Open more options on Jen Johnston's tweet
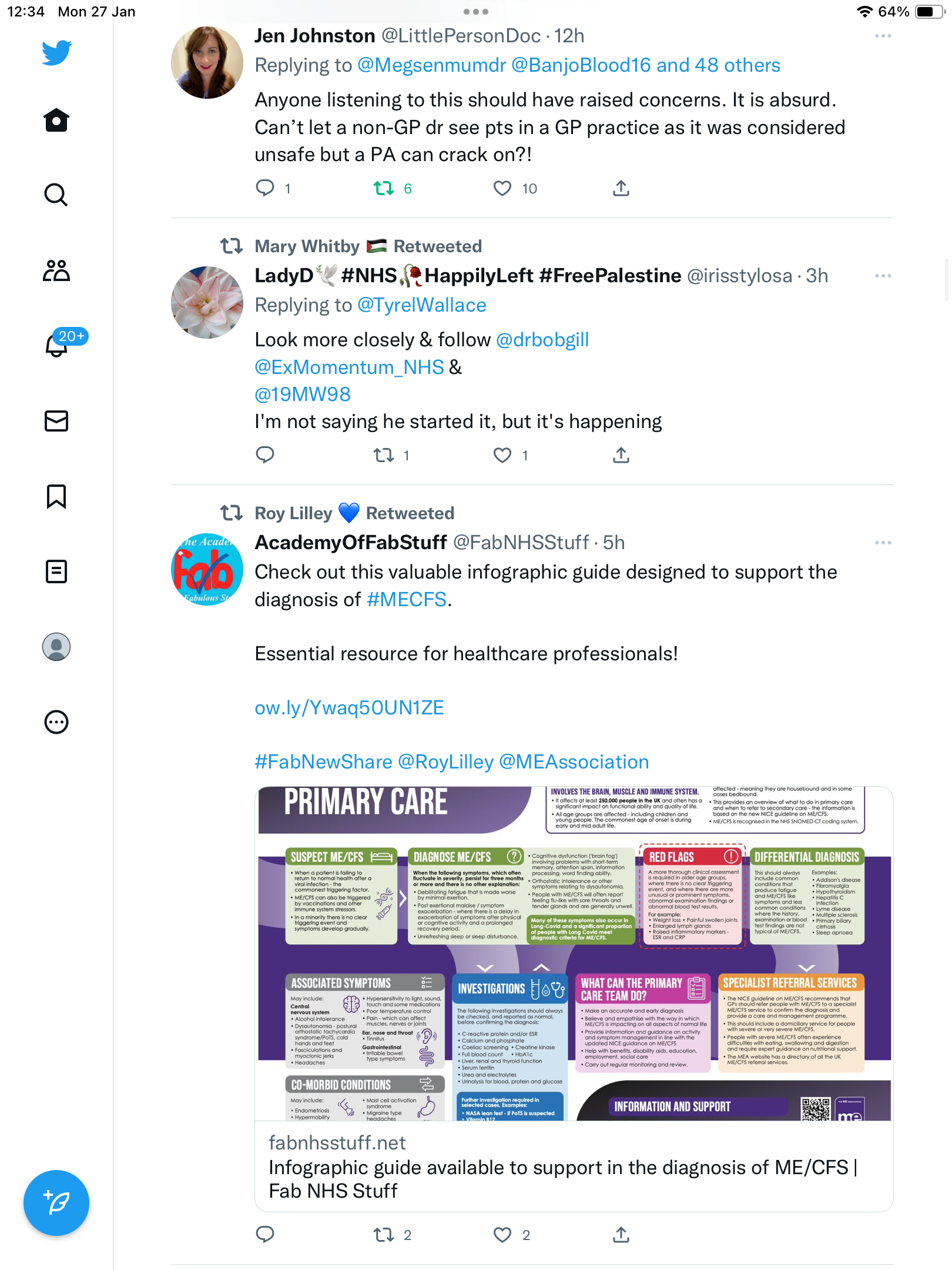 tap(883, 36)
